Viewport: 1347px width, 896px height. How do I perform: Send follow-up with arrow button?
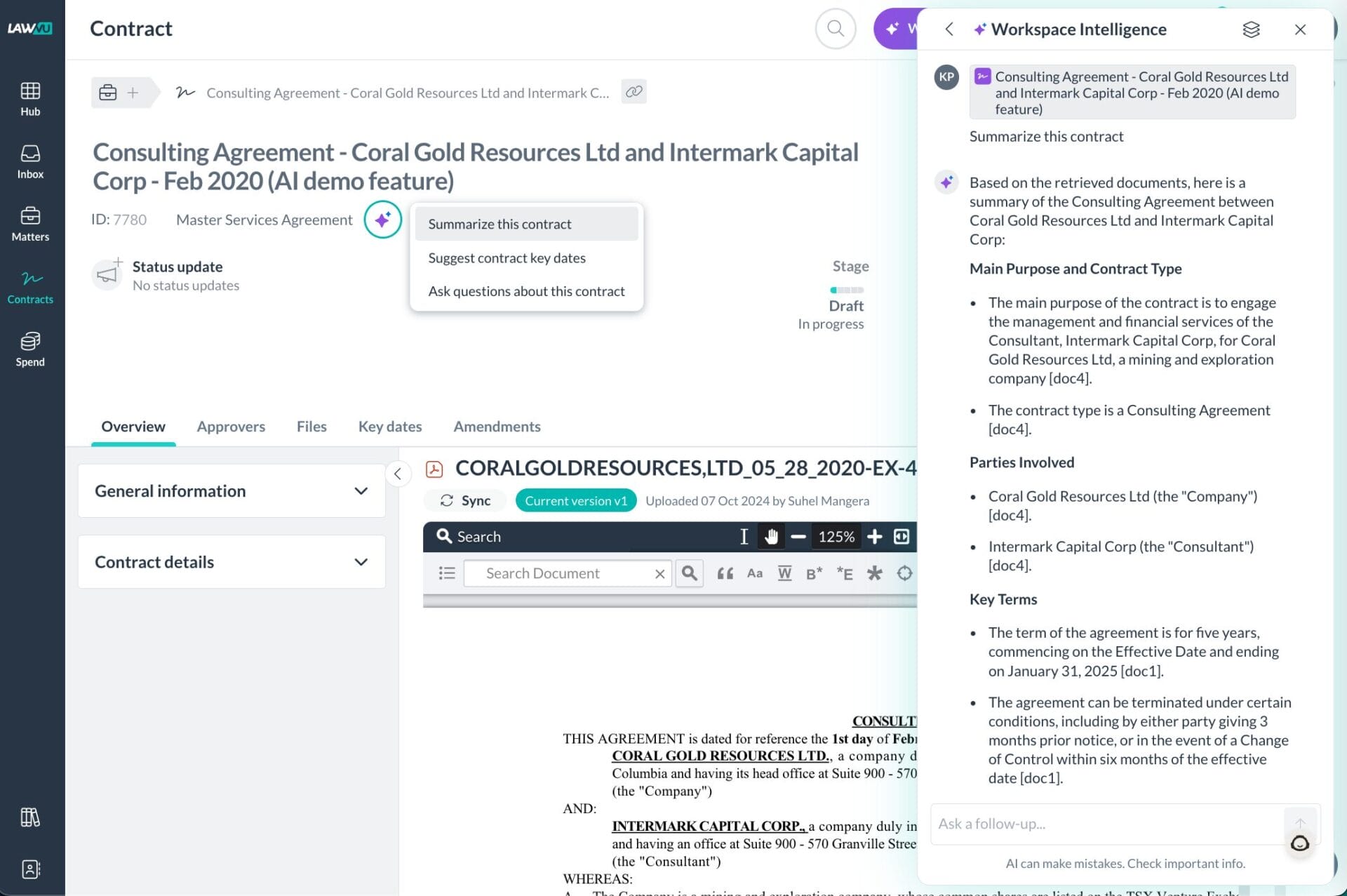click(1300, 823)
